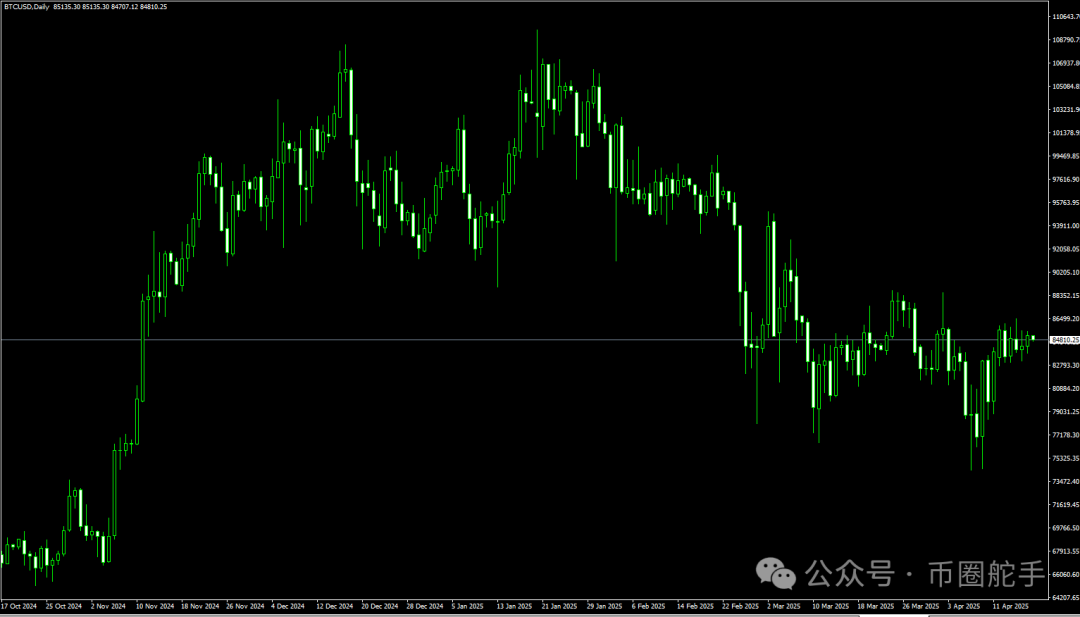1080x617 pixels.
Task: Click the 26 Nov 2024 date label
Action: click(x=244, y=607)
